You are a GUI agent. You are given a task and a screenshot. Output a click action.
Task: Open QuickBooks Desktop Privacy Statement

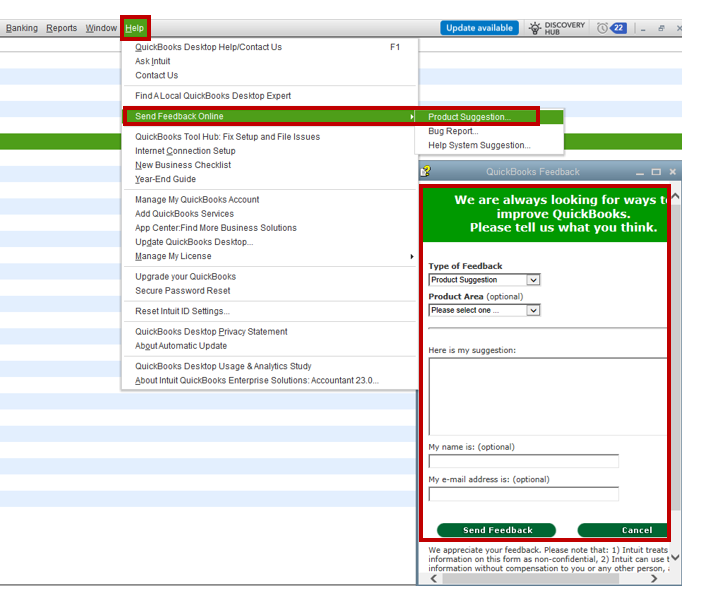click(270, 332)
